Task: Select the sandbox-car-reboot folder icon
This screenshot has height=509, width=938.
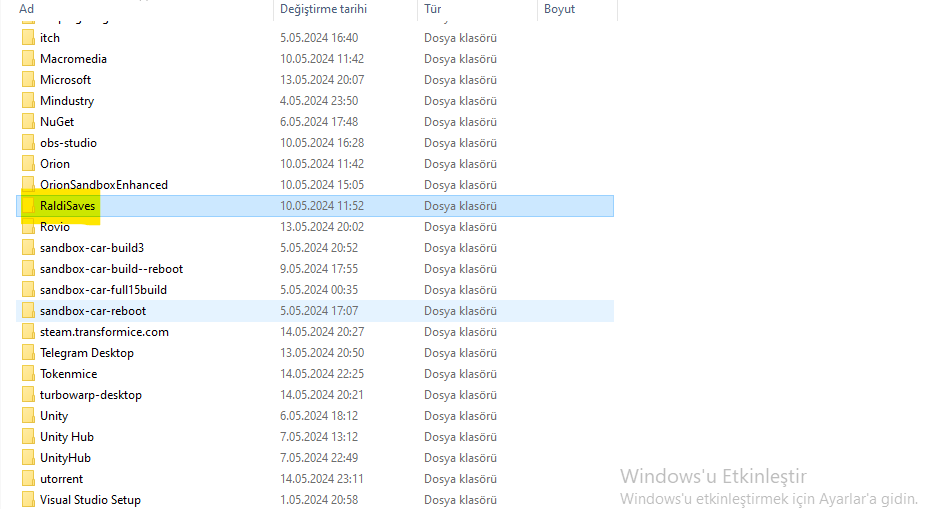Action: pyautogui.click(x=28, y=310)
